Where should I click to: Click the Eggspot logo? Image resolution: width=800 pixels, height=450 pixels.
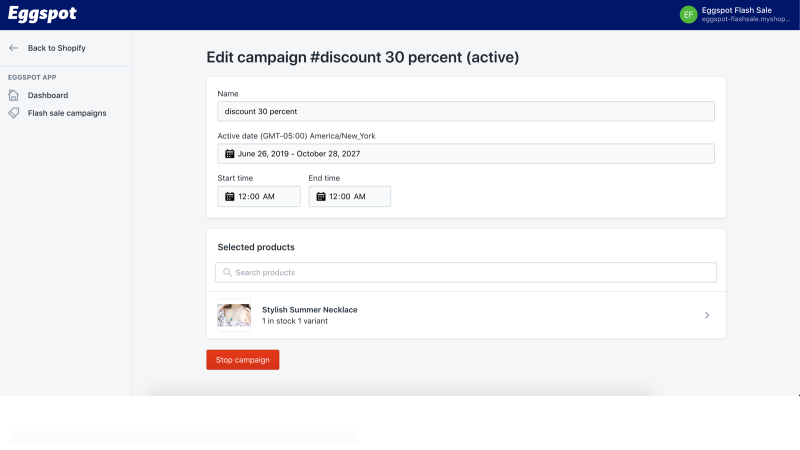click(42, 14)
